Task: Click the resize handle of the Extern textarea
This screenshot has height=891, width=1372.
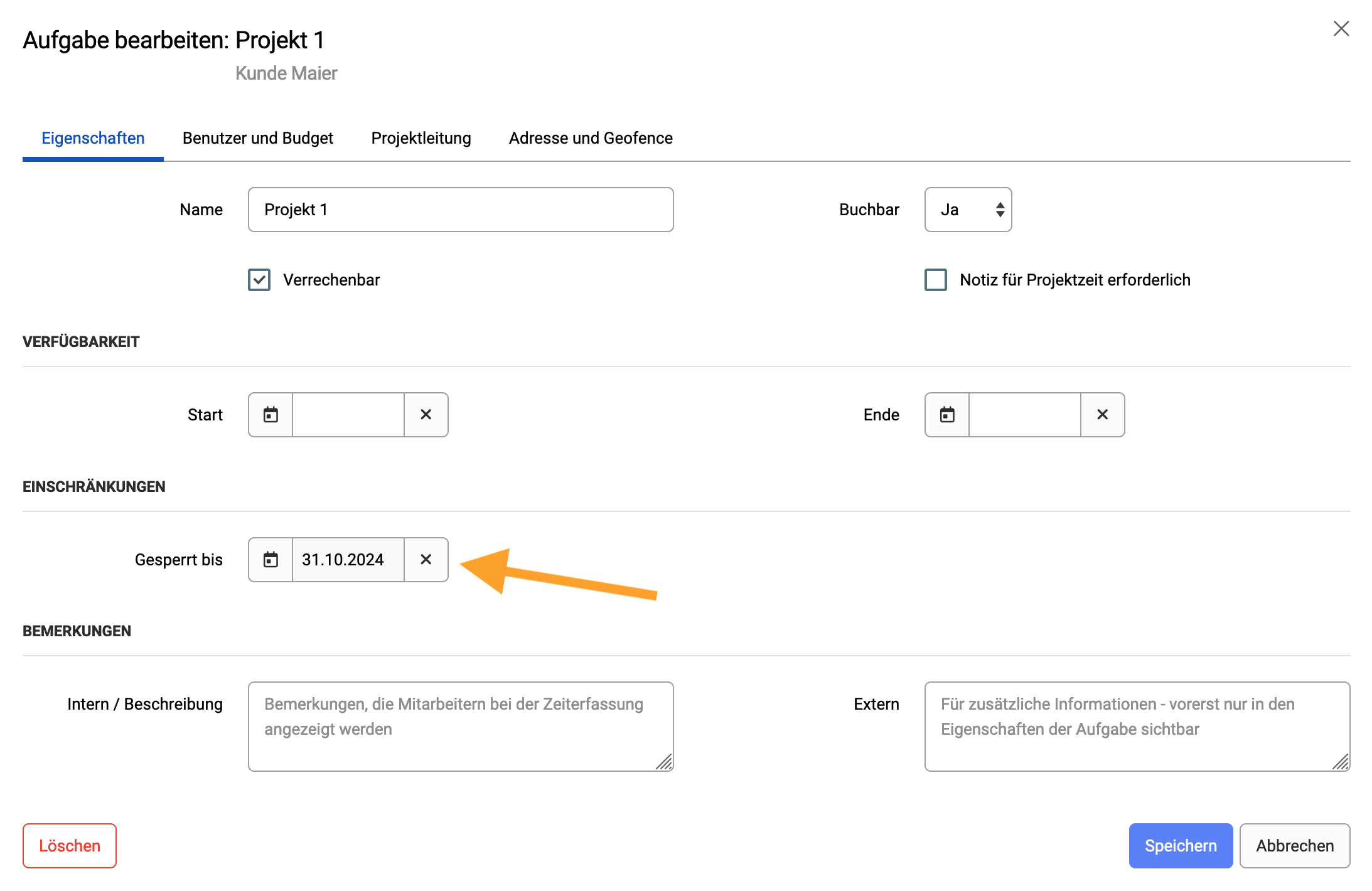Action: [x=1341, y=762]
